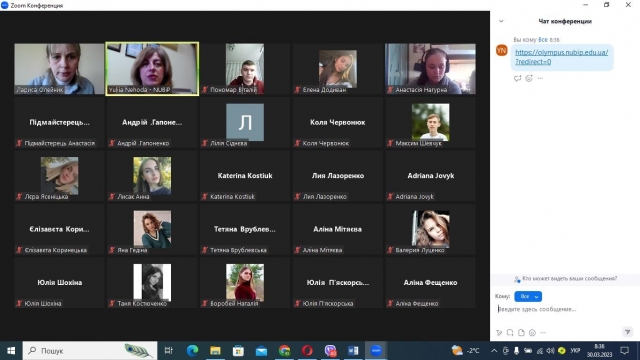Expand the 'Все' recipient dropdown

coord(528,296)
